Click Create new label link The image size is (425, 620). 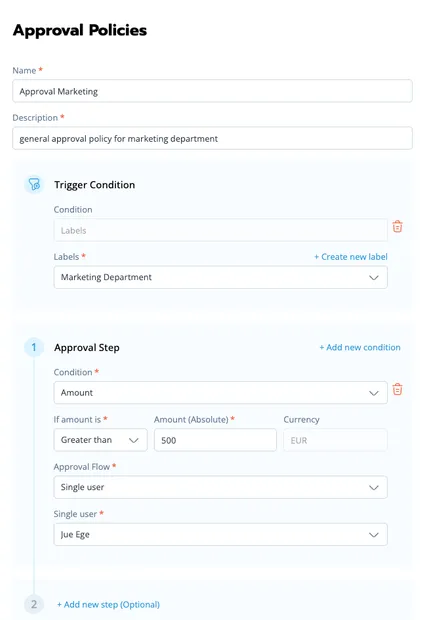[351, 257]
